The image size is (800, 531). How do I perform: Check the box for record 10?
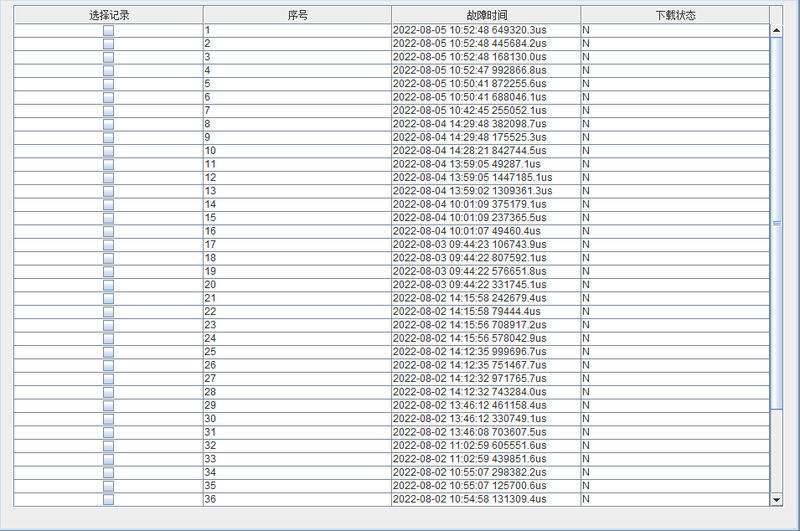[x=108, y=151]
